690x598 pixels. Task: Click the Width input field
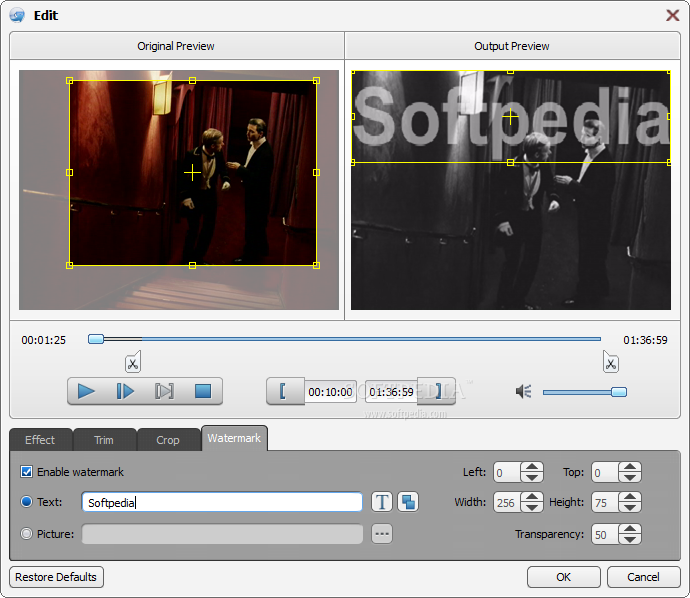(x=507, y=502)
